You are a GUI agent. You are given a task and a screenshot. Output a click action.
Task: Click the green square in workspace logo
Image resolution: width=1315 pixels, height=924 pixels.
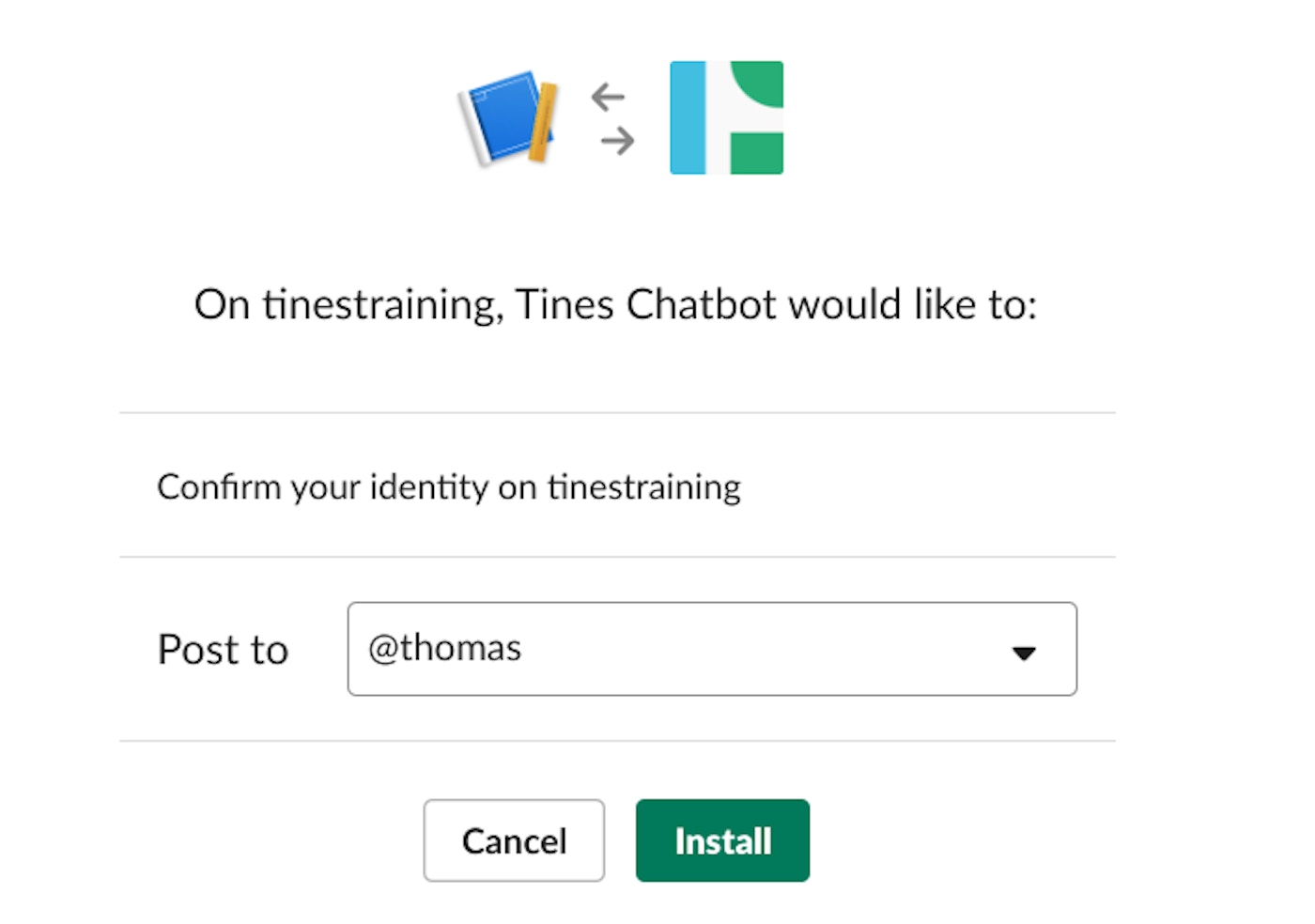click(757, 153)
